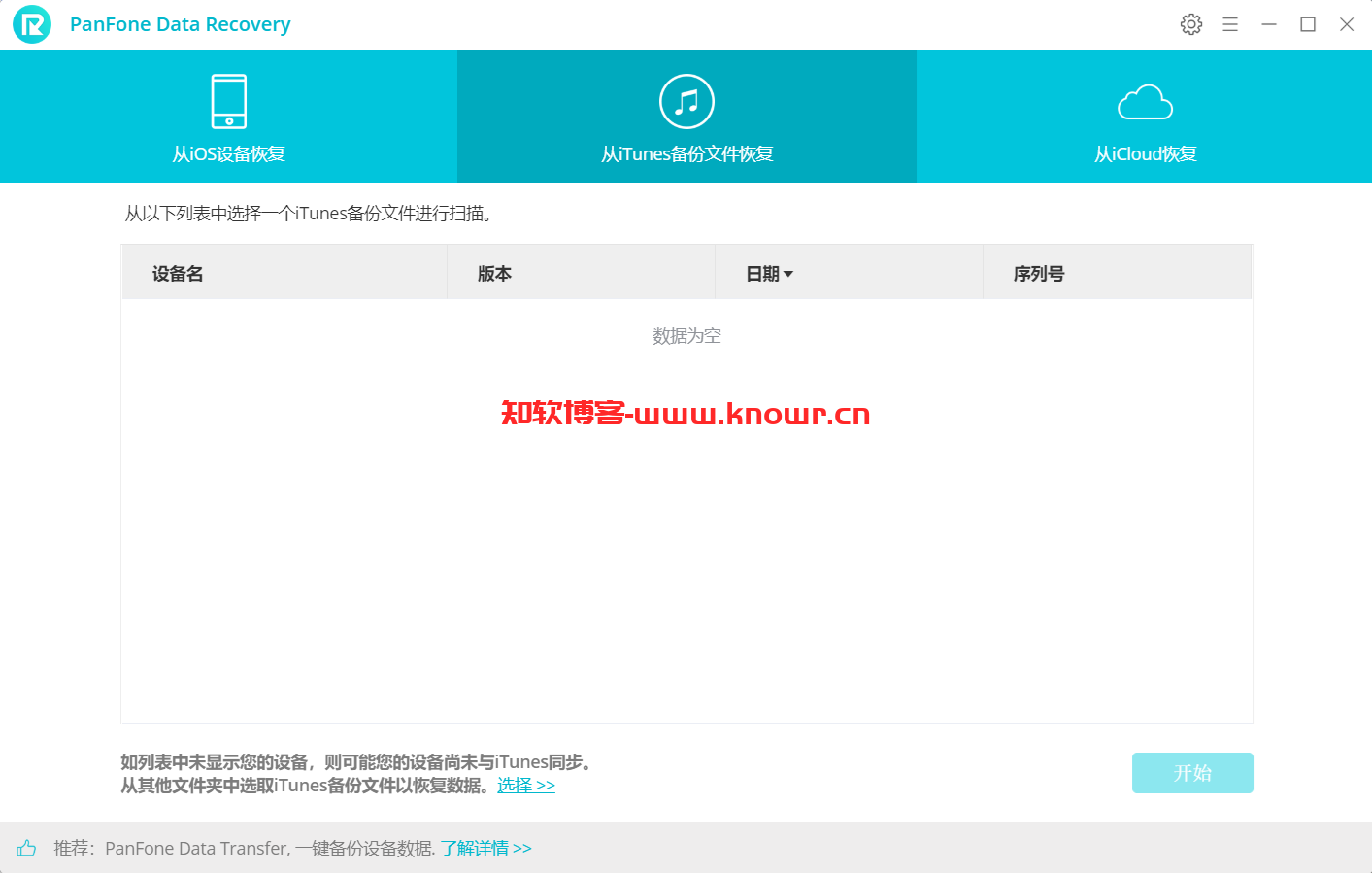
Task: Click the music note iTunes icon
Action: 686,101
